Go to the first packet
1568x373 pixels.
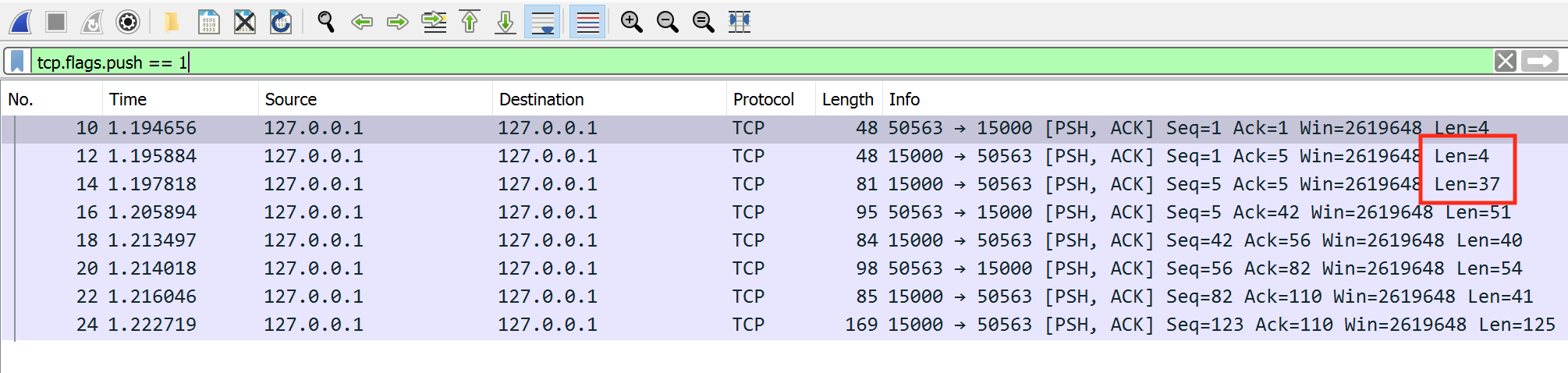470,22
